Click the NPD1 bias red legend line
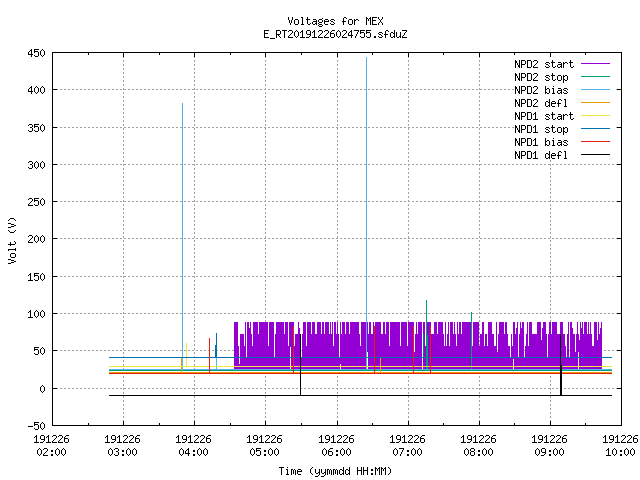The image size is (640, 480). tap(595, 142)
